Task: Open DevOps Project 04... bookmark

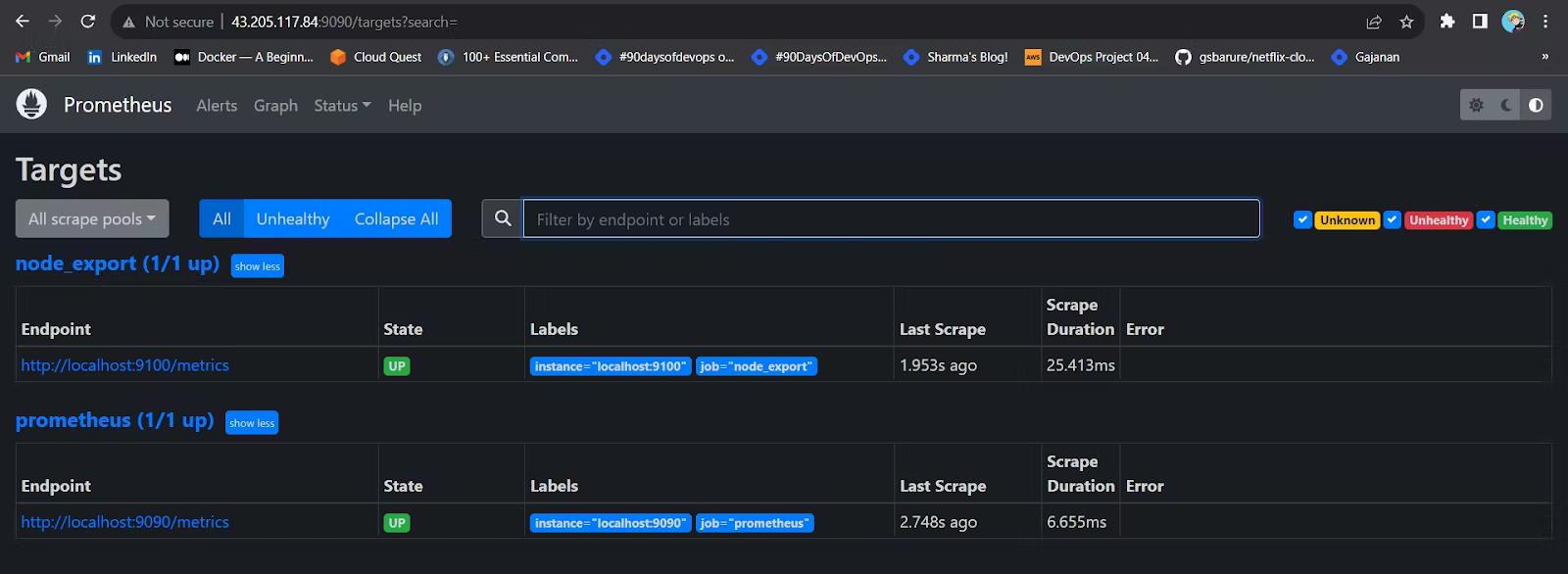Action: click(1092, 57)
